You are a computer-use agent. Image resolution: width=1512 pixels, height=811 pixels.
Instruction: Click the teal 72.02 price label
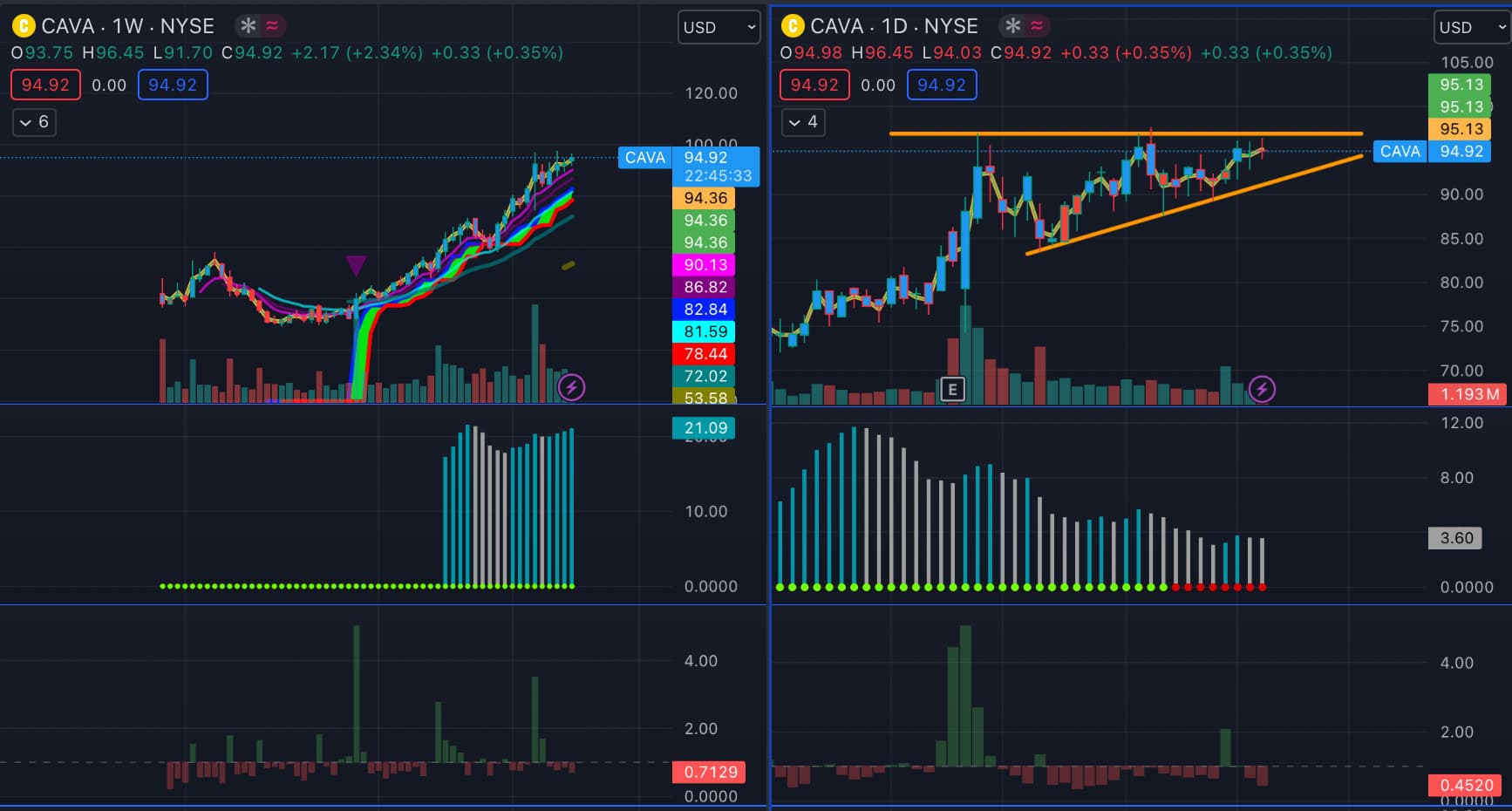pos(705,376)
